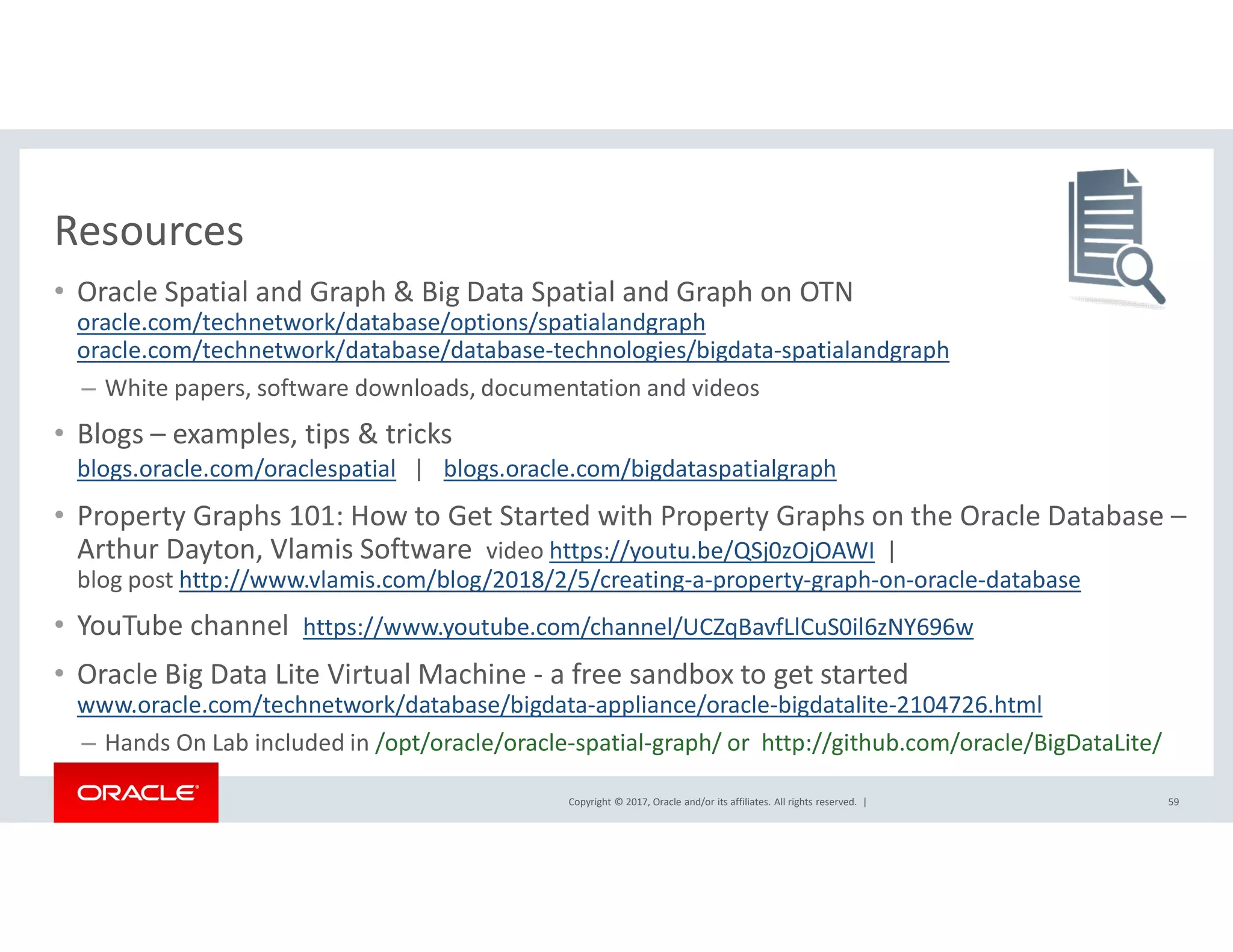Screen dimensions: 1233x952
Task: Click the 'YouTube channel' label
Action: (x=183, y=626)
